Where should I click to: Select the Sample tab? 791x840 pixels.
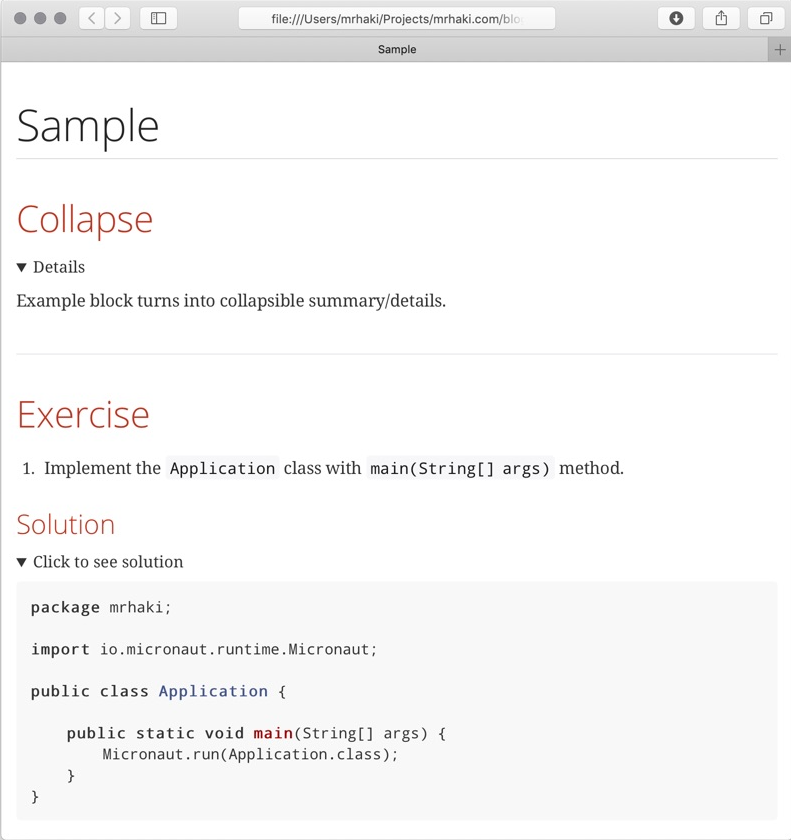tap(397, 49)
